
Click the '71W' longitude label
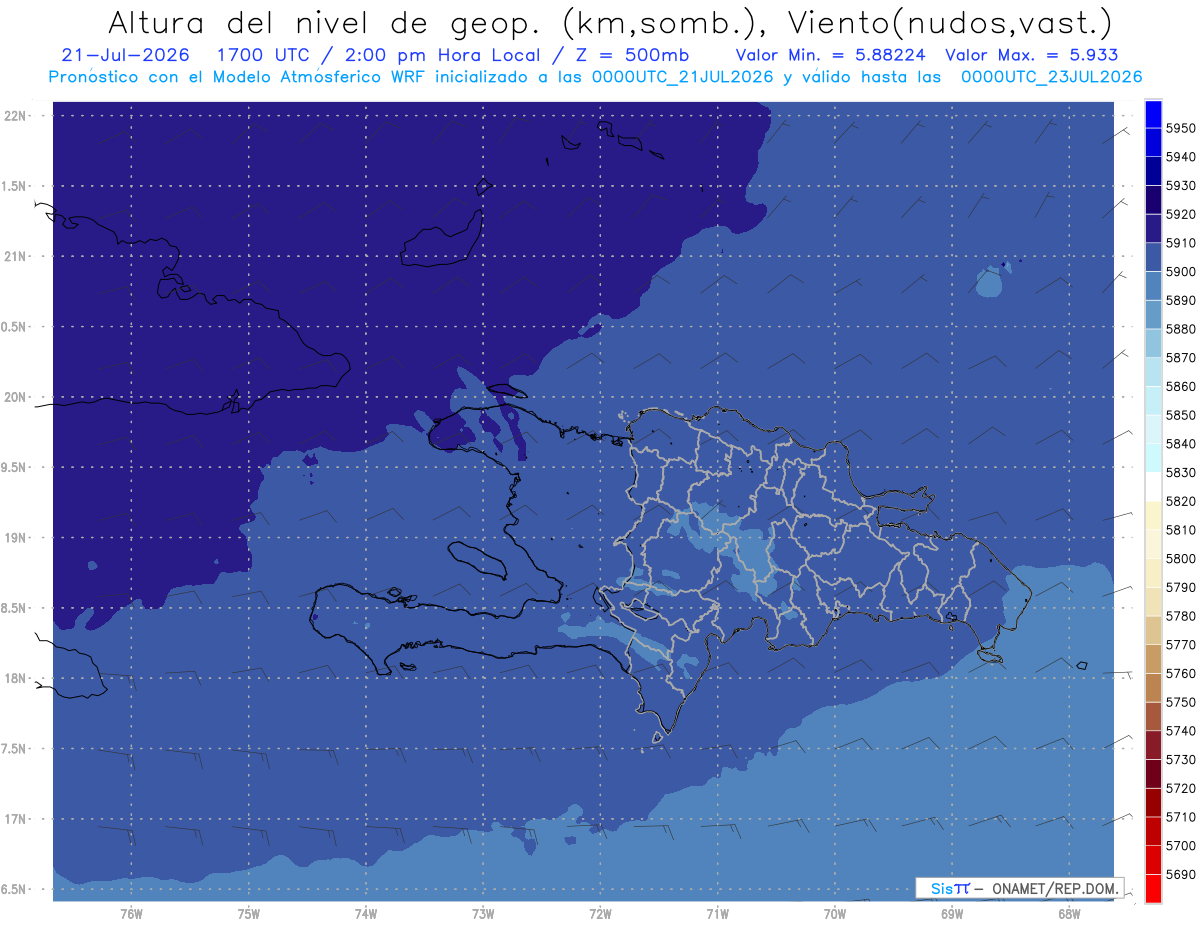click(717, 913)
